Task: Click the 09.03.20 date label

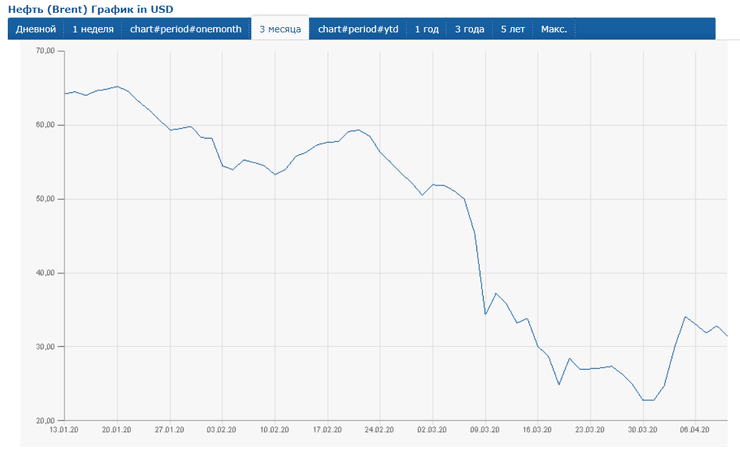Action: [x=485, y=430]
